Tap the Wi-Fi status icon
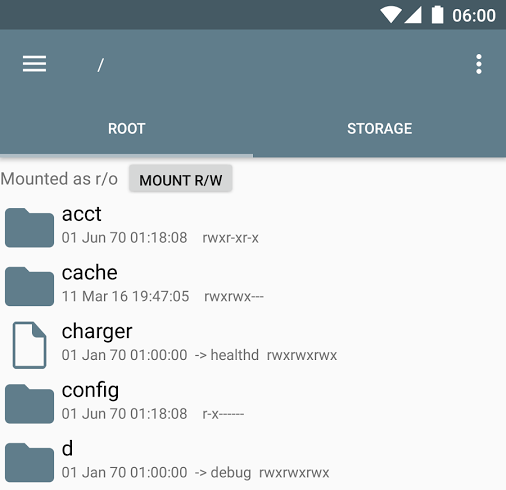This screenshot has height=490, width=506. (x=391, y=15)
